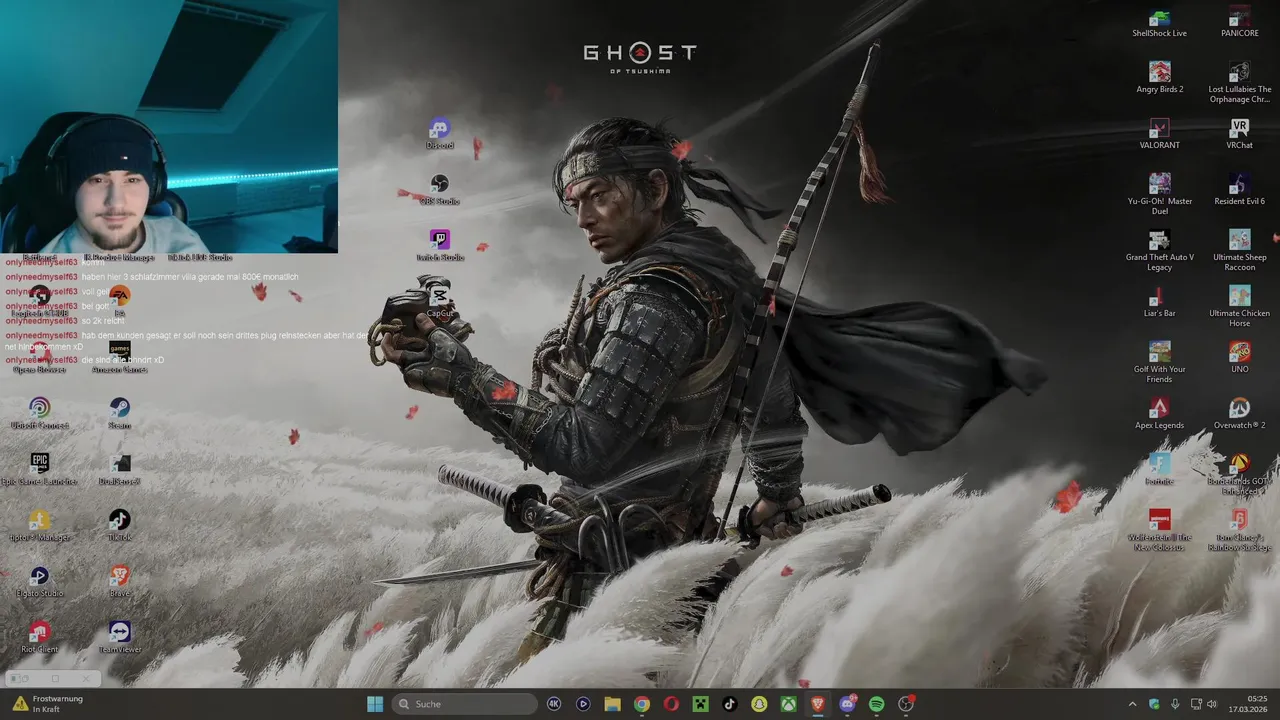Open the Resident Evil 6 shortcut
The height and width of the screenshot is (720, 1280).
pyautogui.click(x=1239, y=190)
